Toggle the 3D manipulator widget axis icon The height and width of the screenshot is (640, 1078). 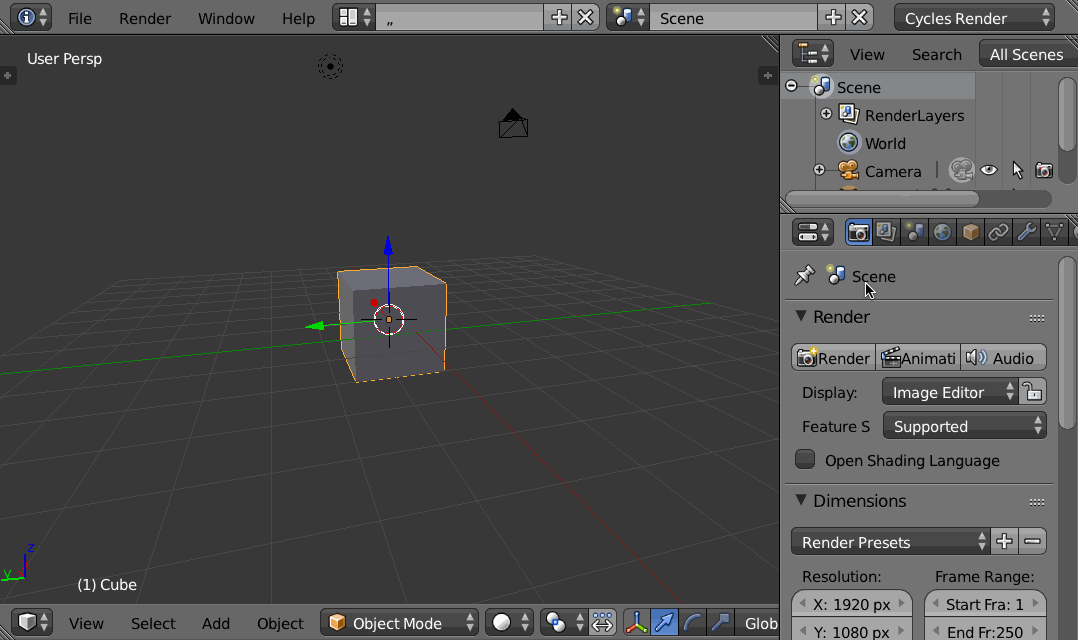point(637,622)
